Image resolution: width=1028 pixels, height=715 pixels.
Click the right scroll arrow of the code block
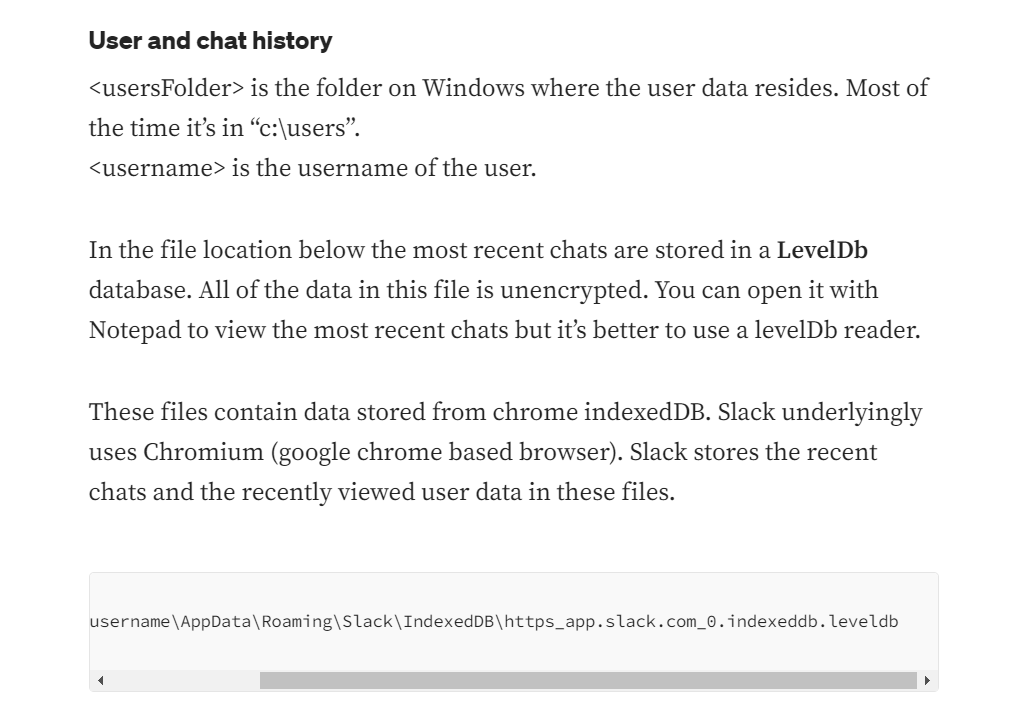click(x=927, y=680)
